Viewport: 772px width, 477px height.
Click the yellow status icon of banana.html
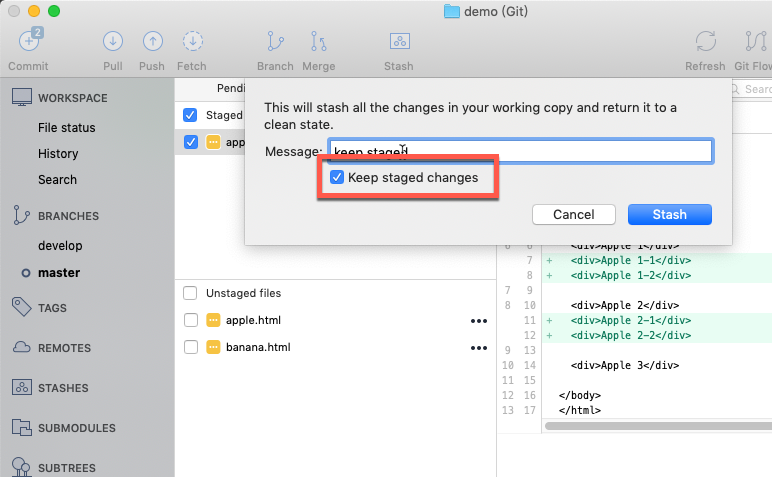click(x=213, y=347)
